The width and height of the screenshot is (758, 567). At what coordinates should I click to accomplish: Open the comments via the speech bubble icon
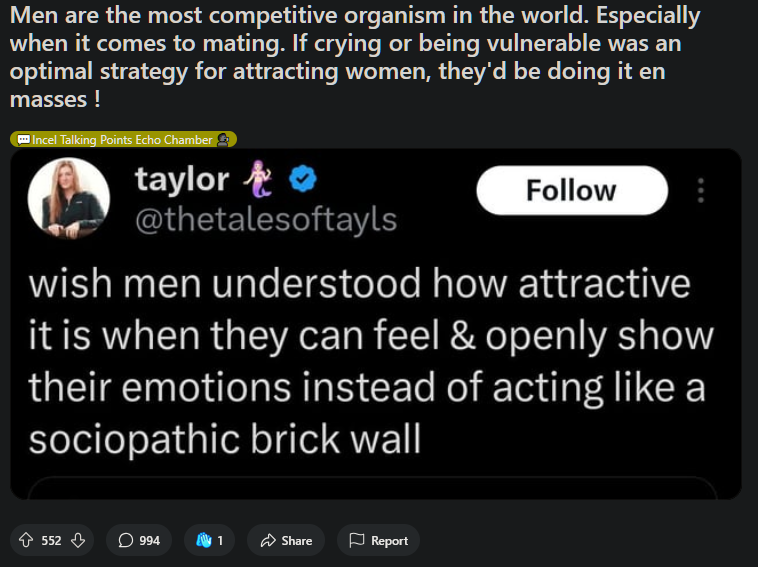[x=126, y=540]
